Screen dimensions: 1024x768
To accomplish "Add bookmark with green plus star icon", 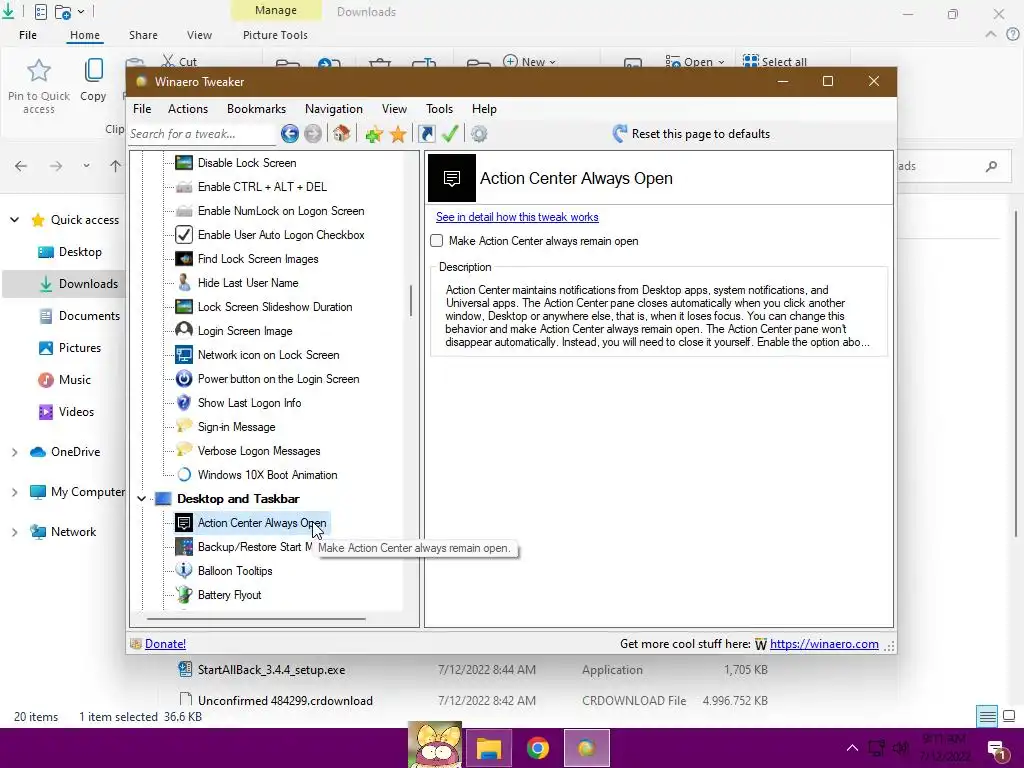I will (374, 135).
